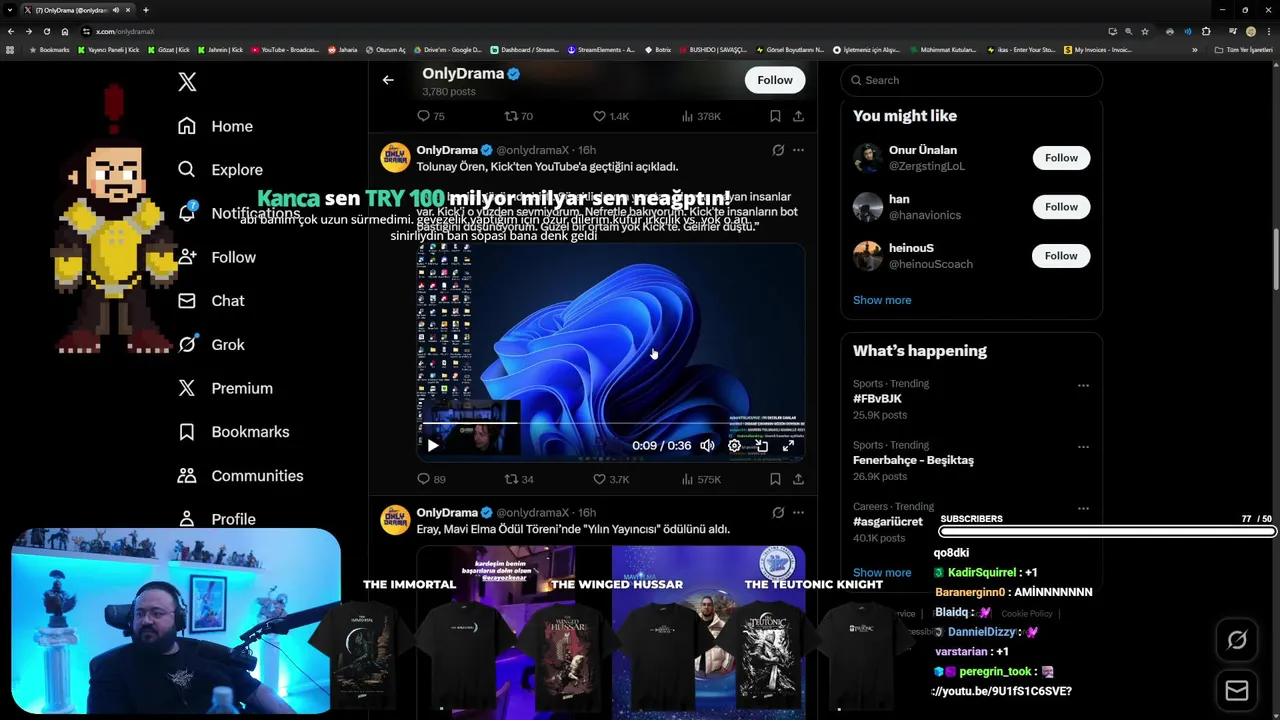Reply to the post with 75 comments
Image resolution: width=1280 pixels, height=720 pixels.
431,116
